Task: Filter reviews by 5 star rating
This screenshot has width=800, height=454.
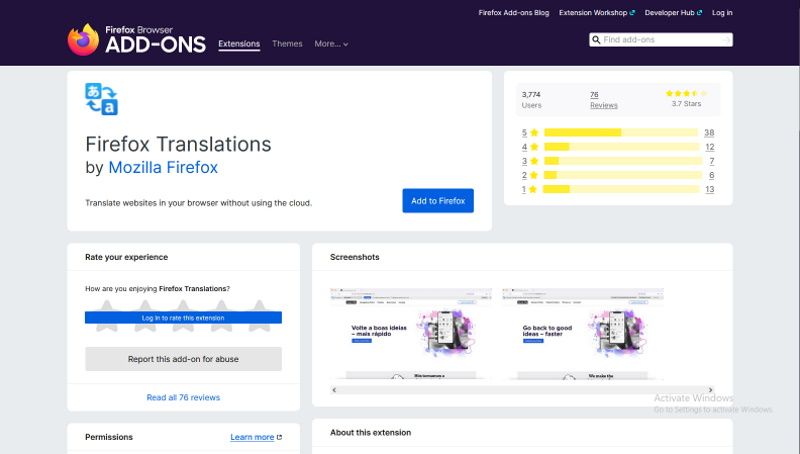Action: point(530,133)
